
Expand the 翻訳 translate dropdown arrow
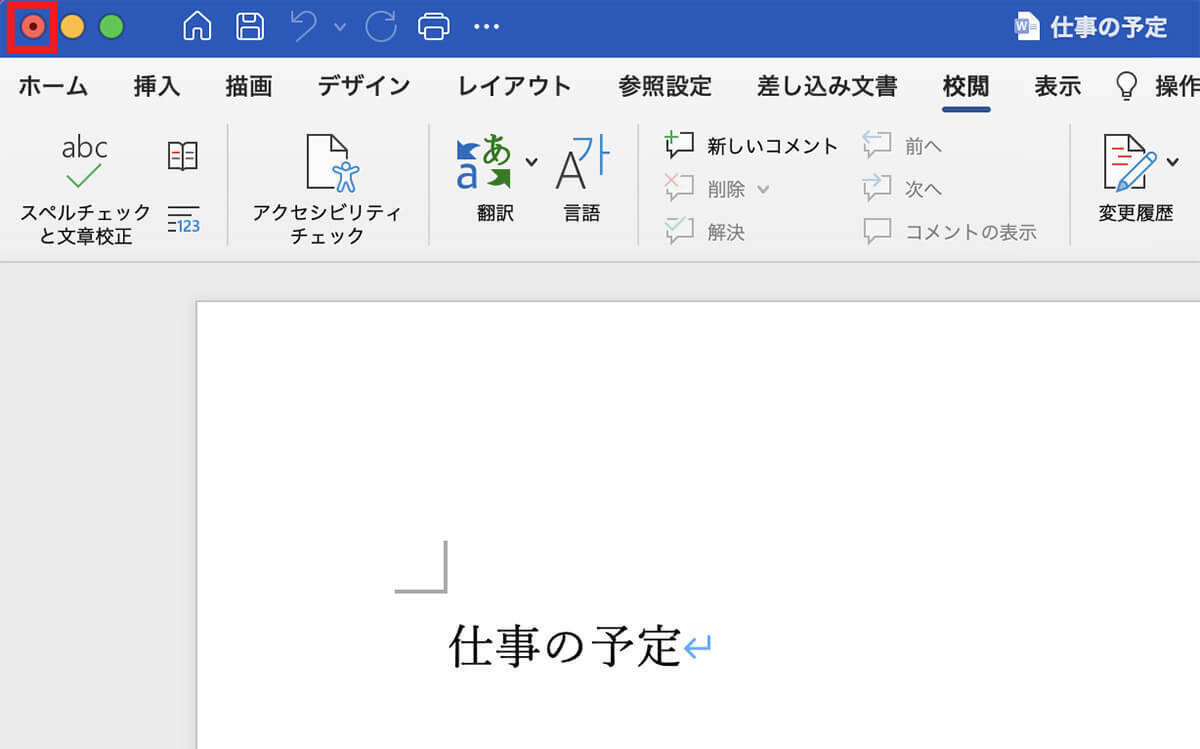(x=531, y=162)
